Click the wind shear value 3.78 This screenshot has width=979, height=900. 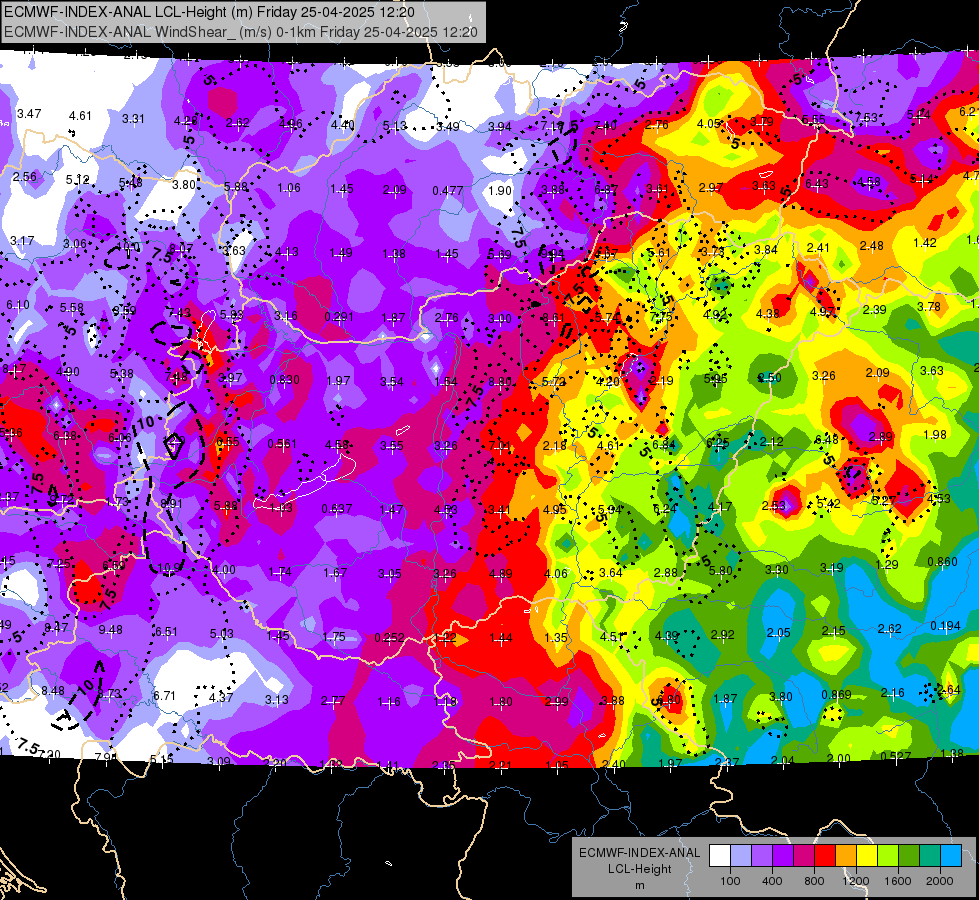[928, 306]
